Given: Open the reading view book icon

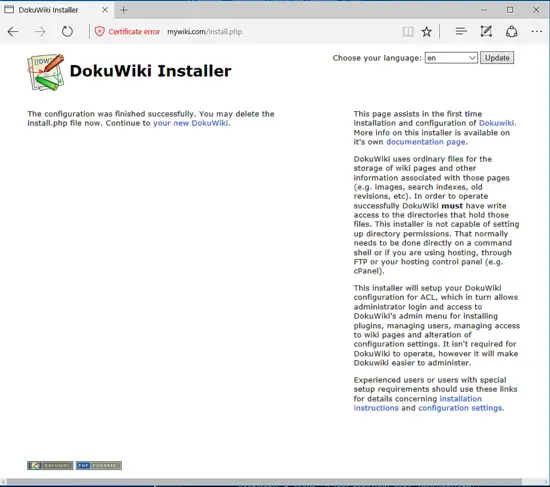Looking at the screenshot, I should [408, 32].
